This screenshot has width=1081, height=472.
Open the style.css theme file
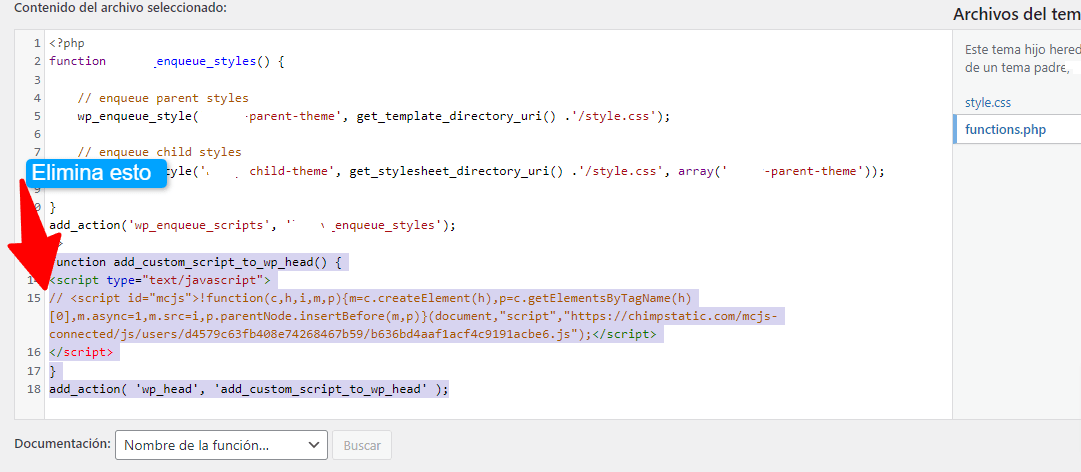point(987,103)
